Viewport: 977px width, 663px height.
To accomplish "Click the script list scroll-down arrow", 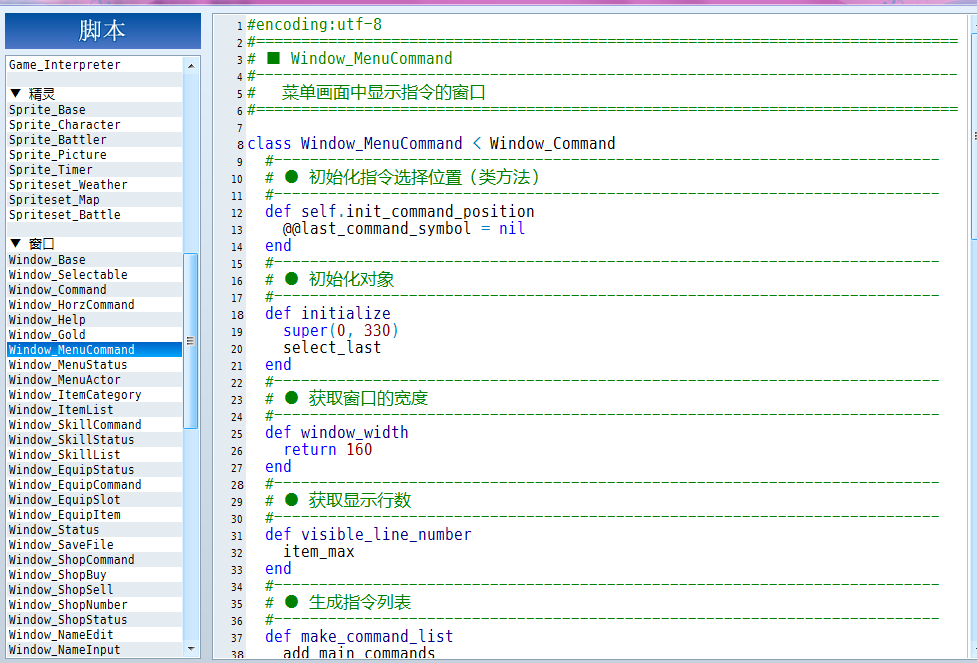I will (191, 649).
